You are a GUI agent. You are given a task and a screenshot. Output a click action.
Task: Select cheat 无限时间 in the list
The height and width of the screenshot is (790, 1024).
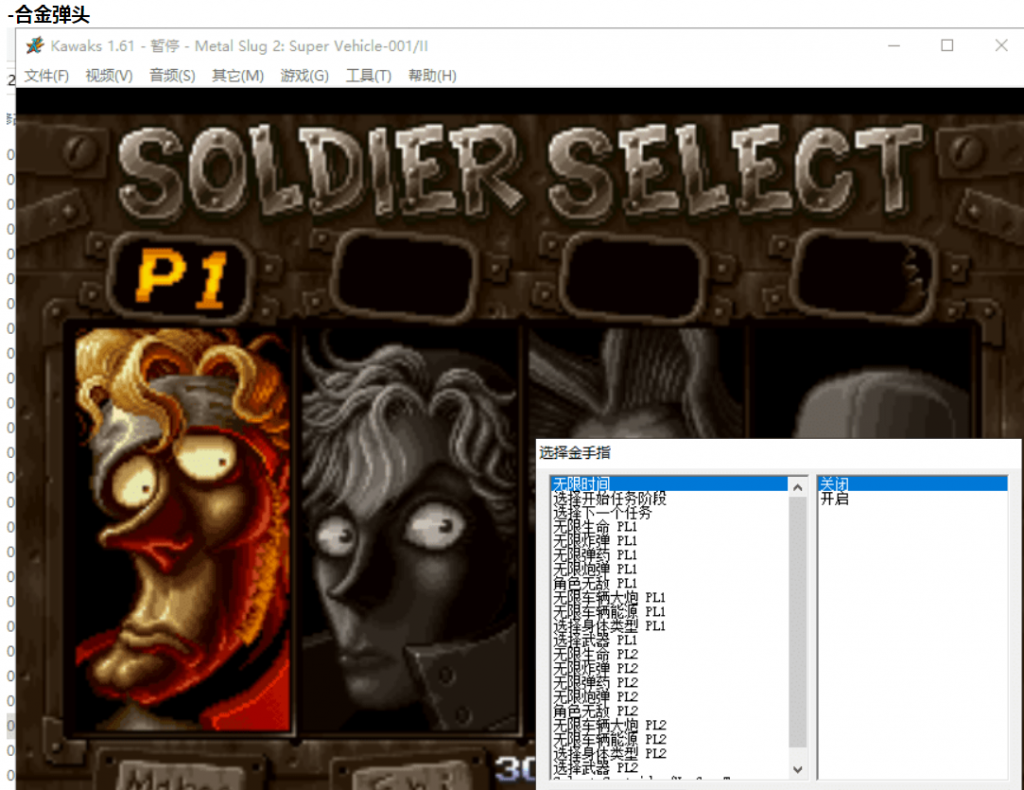tap(669, 484)
